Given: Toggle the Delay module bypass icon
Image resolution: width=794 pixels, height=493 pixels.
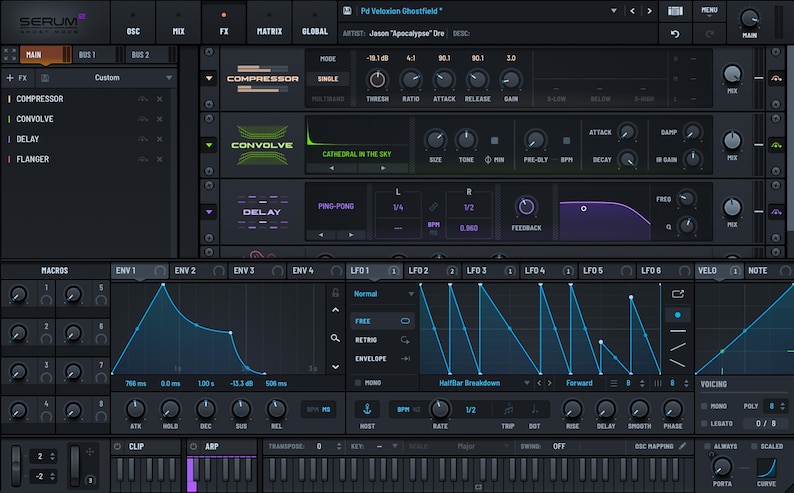Looking at the screenshot, I should pyautogui.click(x=776, y=212).
